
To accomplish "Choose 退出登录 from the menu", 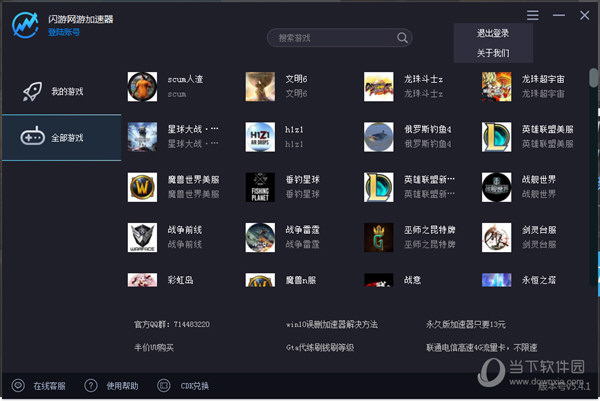I will tap(493, 33).
